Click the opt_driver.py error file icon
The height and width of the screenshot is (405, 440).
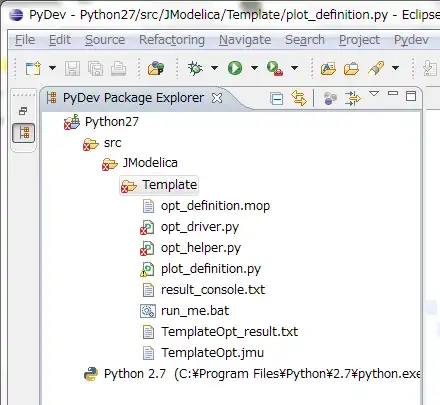(147, 227)
